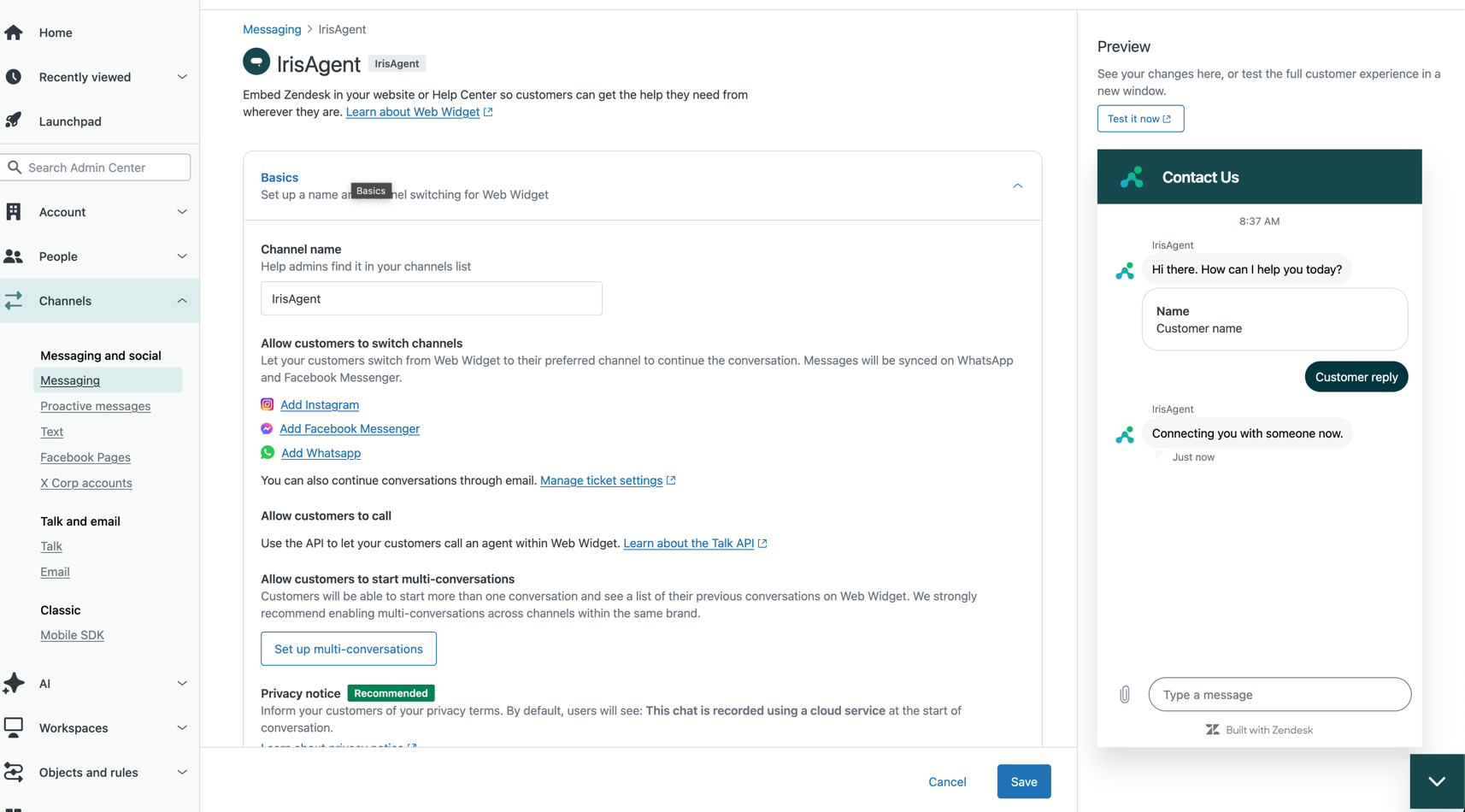Screen dimensions: 1465x812
Task: Select the Recently viewed clock icon
Action: coord(14,76)
